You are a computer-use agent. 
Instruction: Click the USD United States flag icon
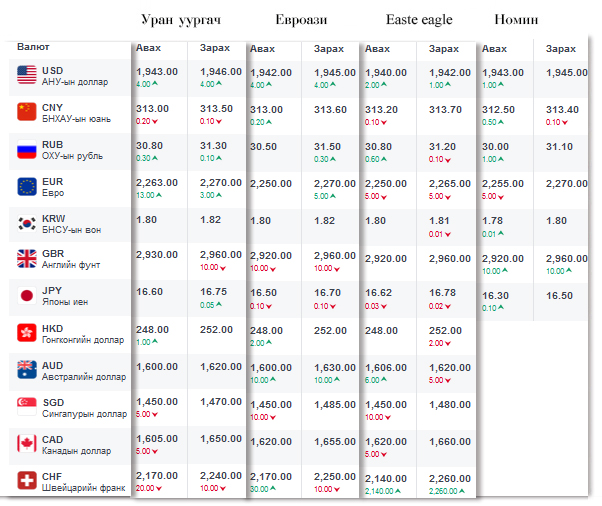pos(27,75)
